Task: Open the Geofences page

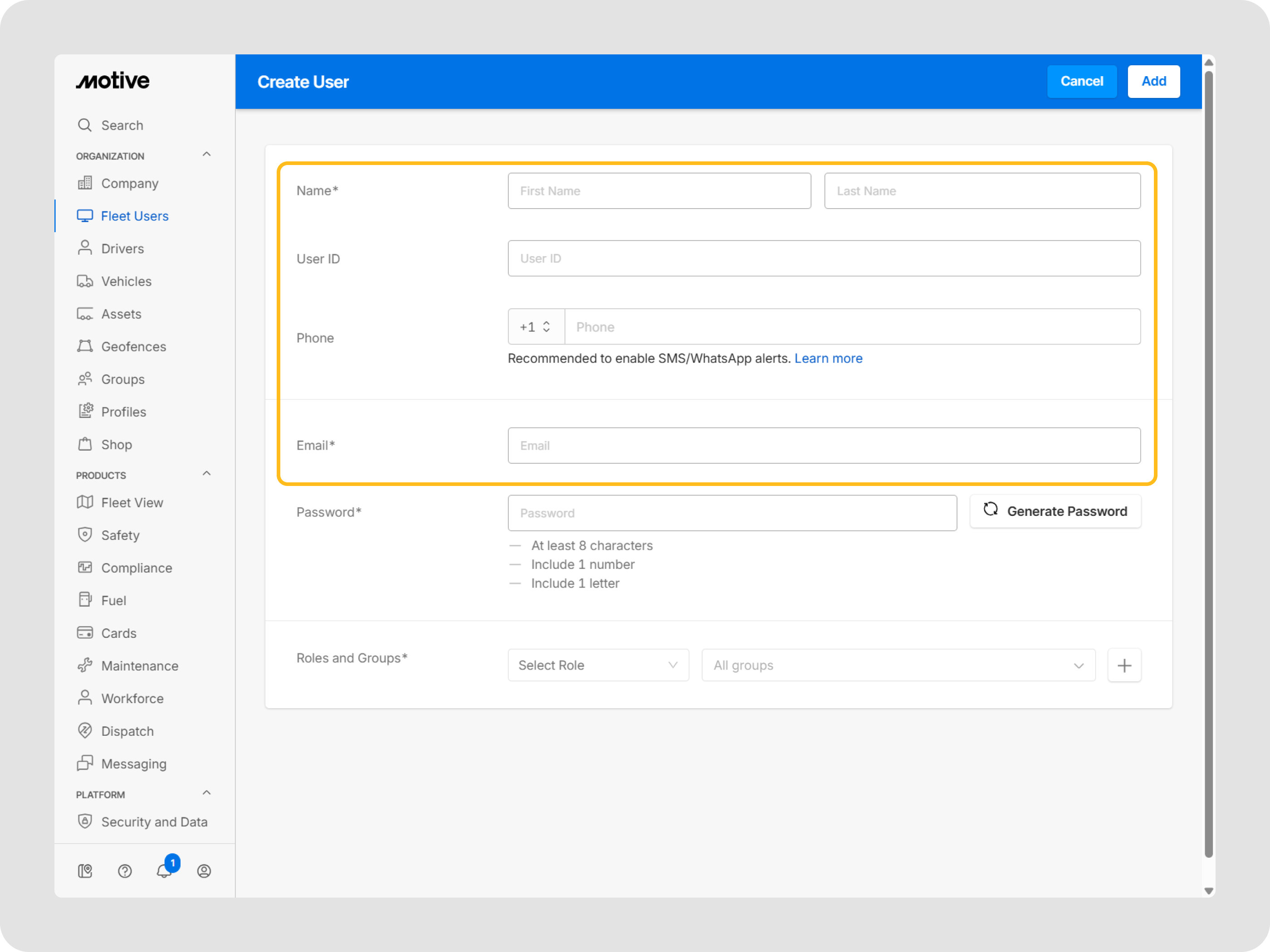Action: tap(134, 346)
